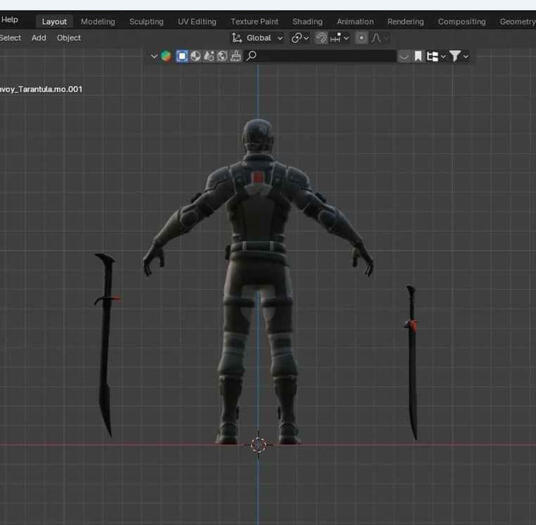
Task: Click the funnel filter icon
Action: coord(455,56)
